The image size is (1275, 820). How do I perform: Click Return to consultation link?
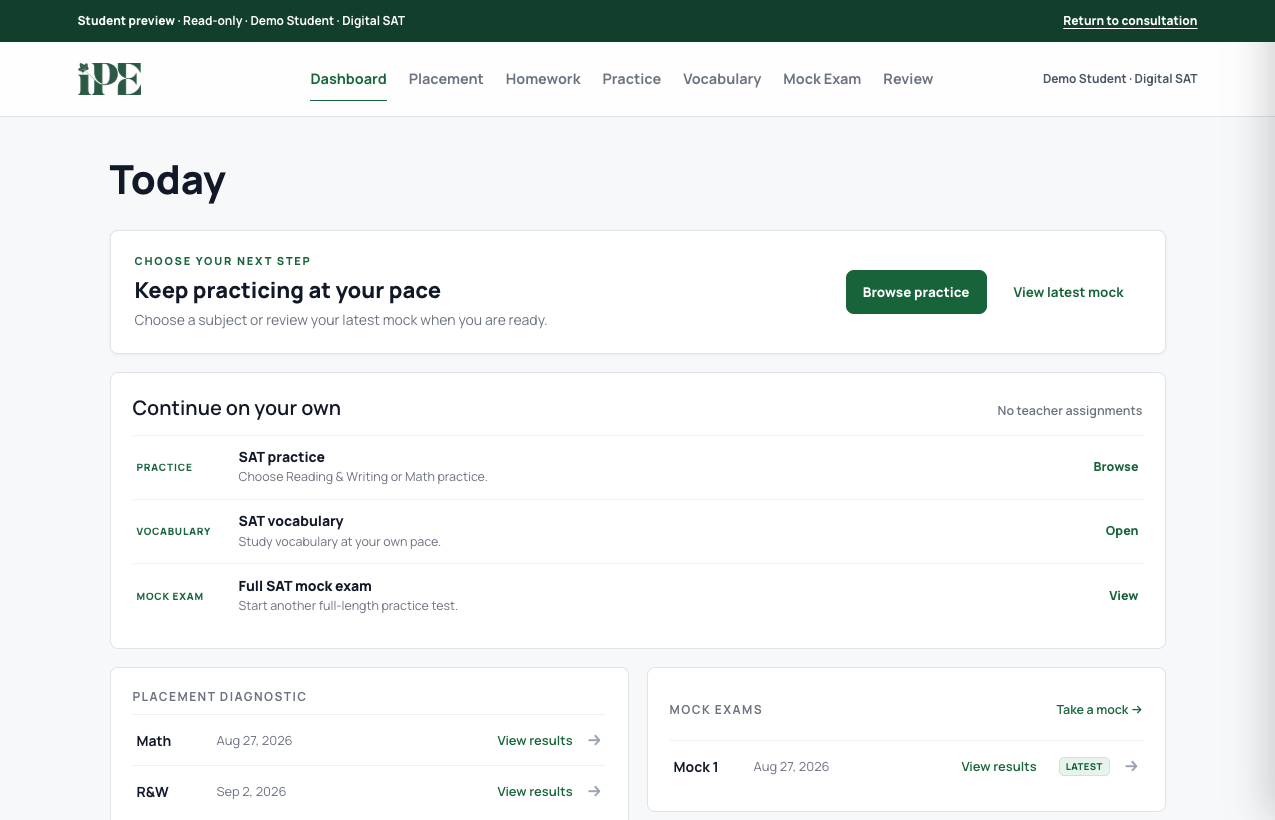tap(1130, 21)
